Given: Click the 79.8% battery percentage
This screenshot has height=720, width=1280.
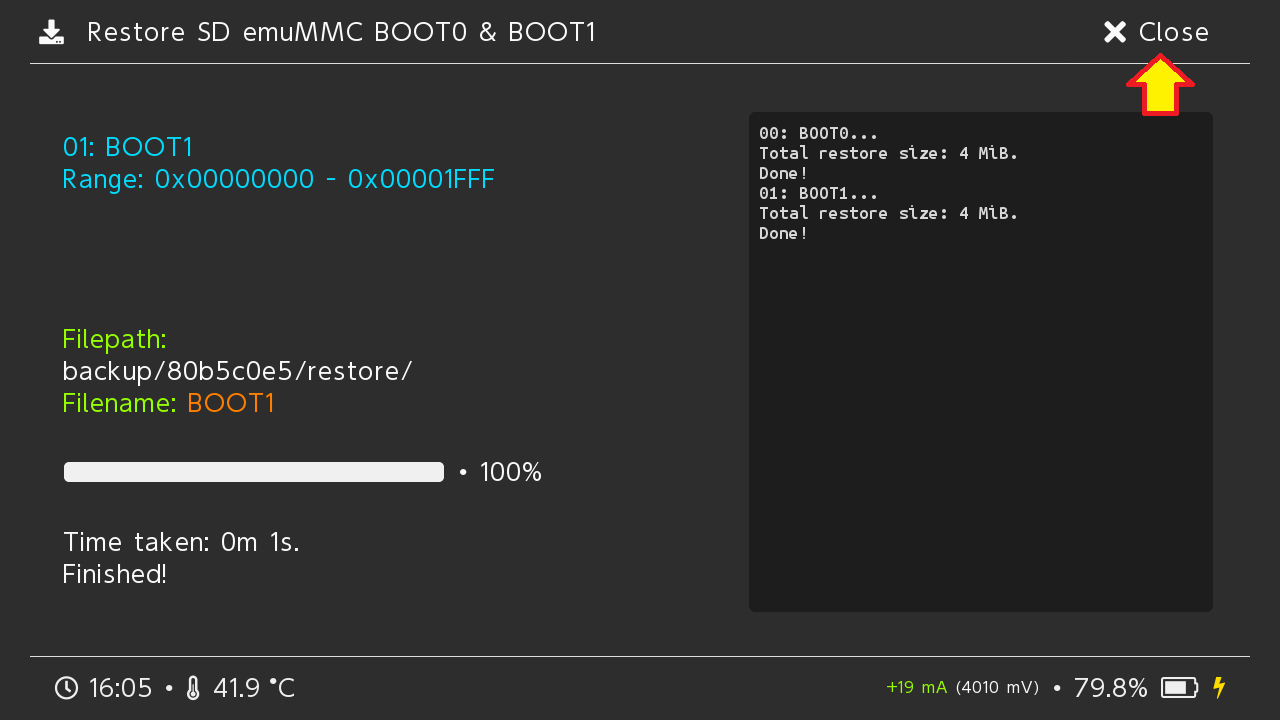Looking at the screenshot, I should tap(1110, 688).
